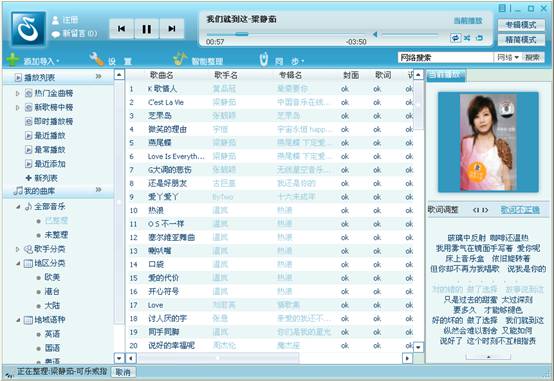Collapse the 播放列表 section chevron
This screenshot has width=554, height=381.
point(99,76)
